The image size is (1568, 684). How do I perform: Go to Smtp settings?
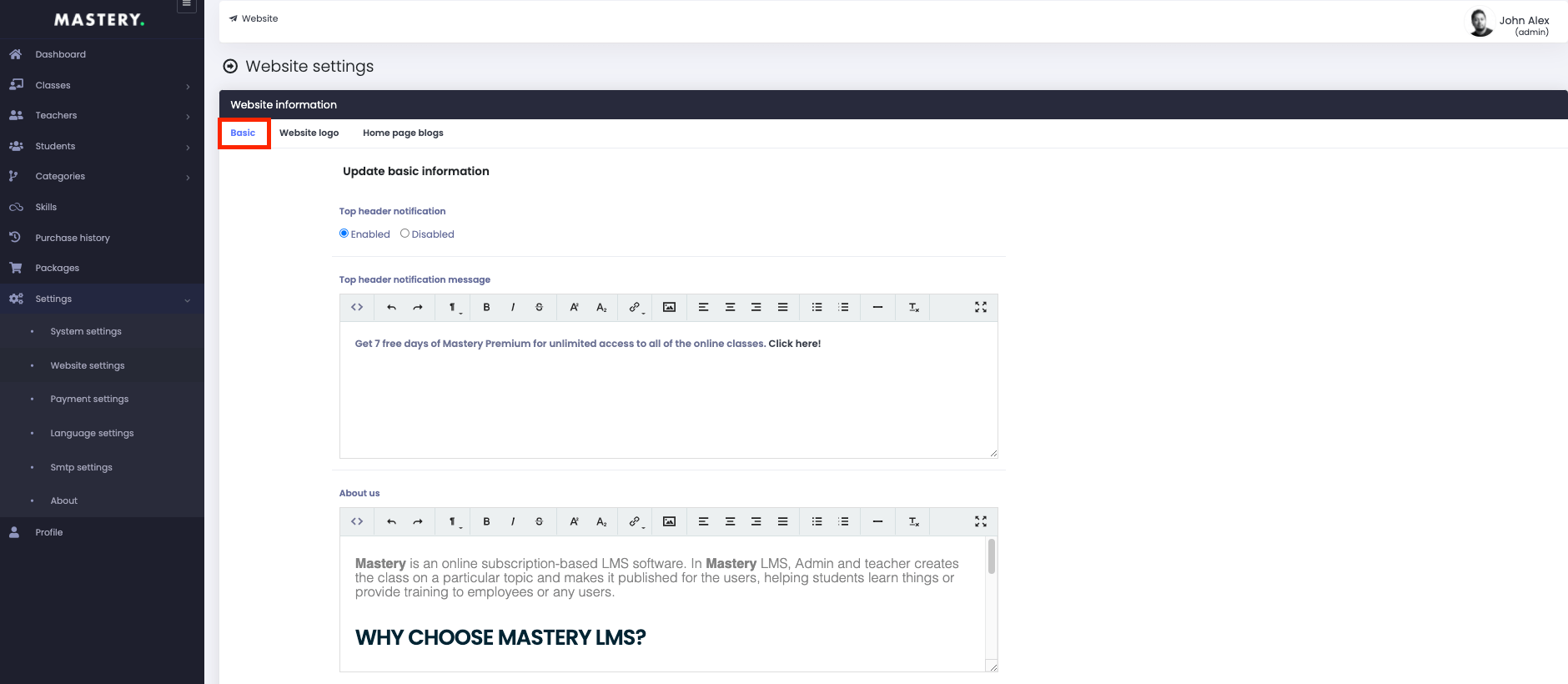click(x=81, y=467)
